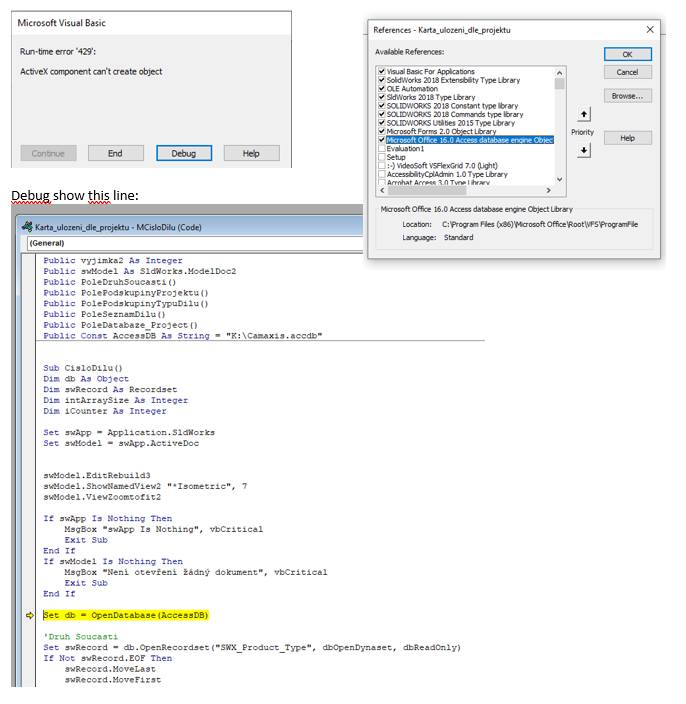The height and width of the screenshot is (704, 686).
Task: Click End in the error dialog
Action: pyautogui.click(x=115, y=153)
